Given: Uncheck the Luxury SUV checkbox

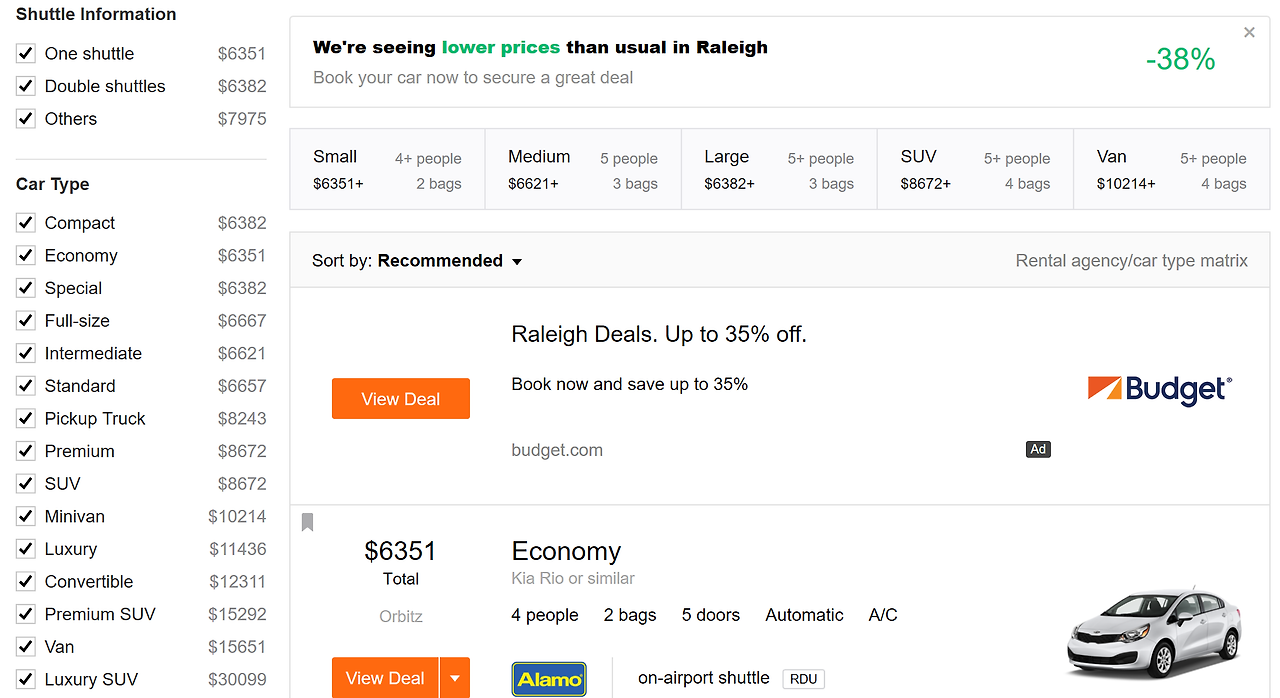Looking at the screenshot, I should pyautogui.click(x=26, y=680).
